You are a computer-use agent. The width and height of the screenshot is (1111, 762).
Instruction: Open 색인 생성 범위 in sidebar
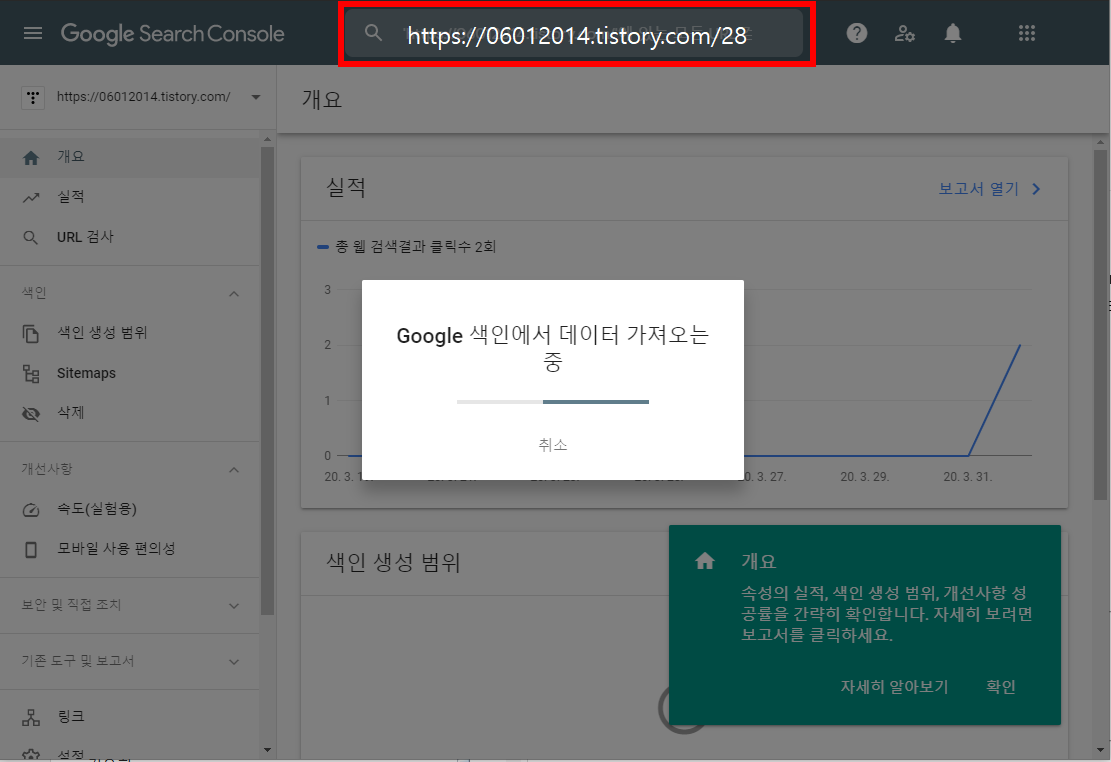[130, 332]
